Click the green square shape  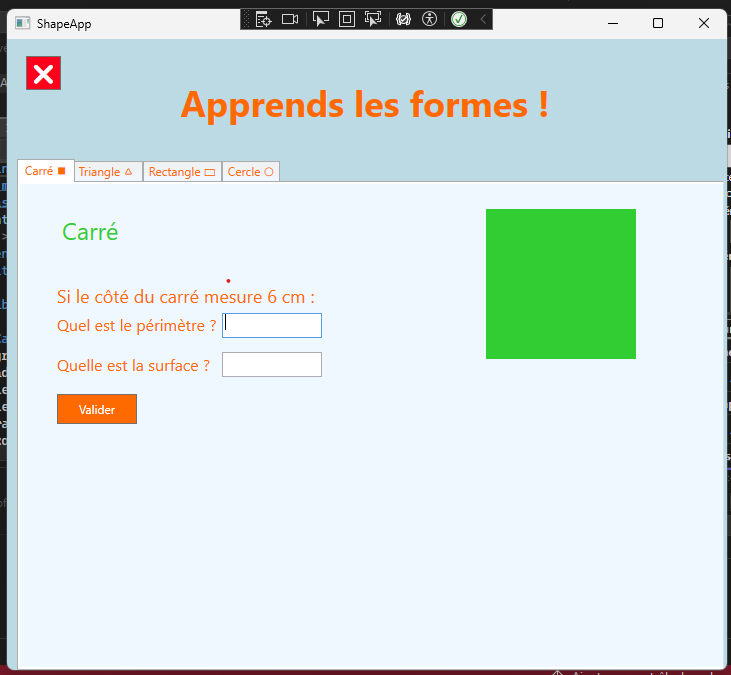(561, 284)
